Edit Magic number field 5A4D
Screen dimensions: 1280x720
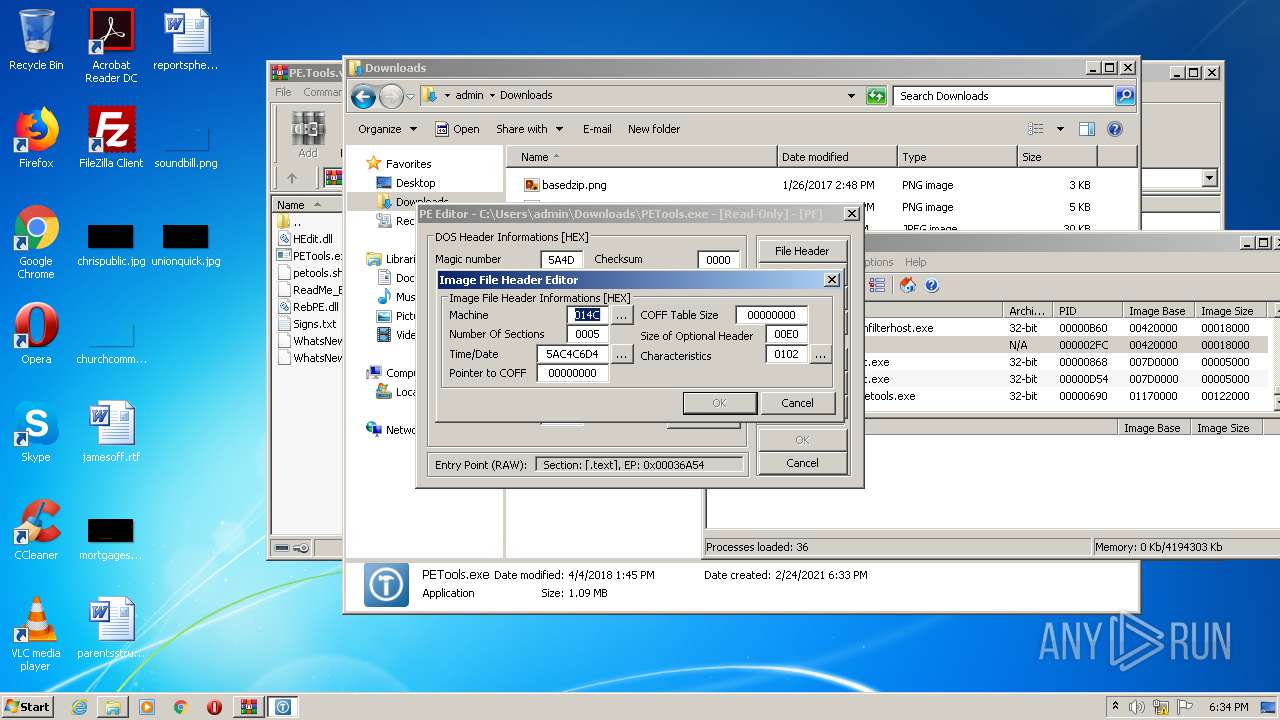561,260
